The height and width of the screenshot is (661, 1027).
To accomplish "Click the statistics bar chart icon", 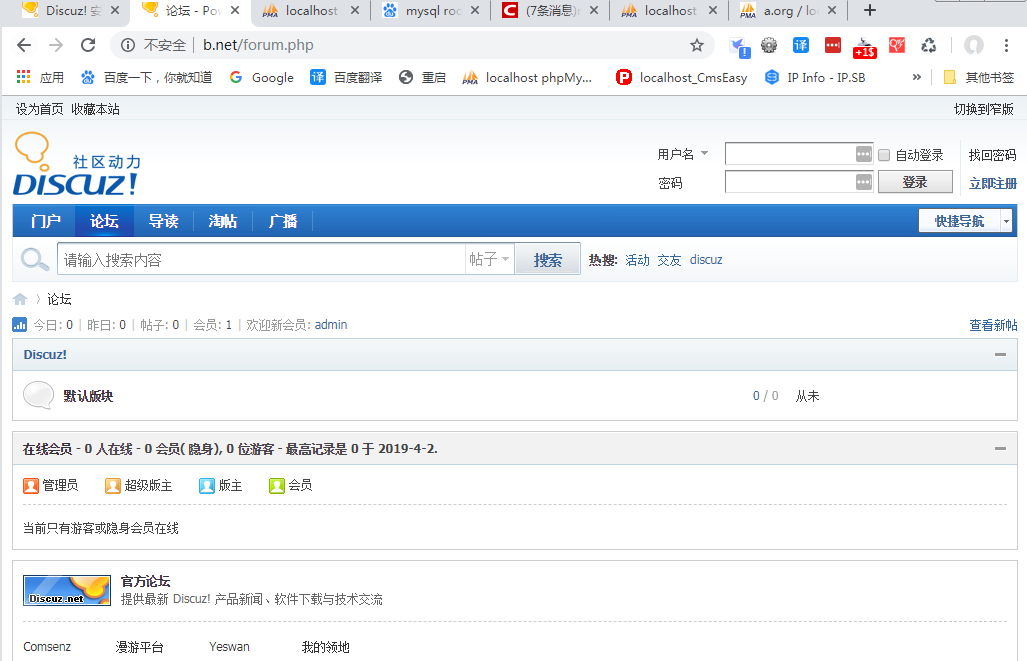I will pos(20,324).
